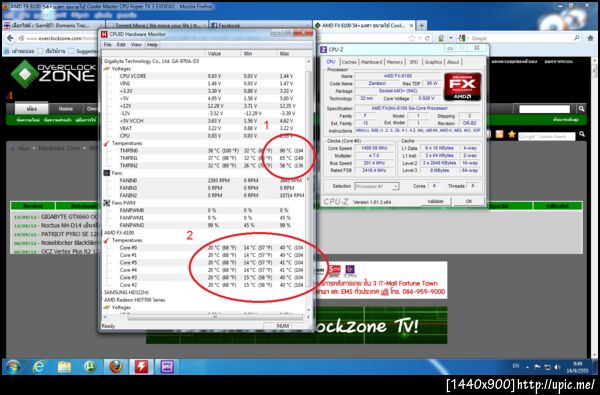Open the Action Center flag icon
Viewport: 600px width, 395px height.
(x=537, y=367)
